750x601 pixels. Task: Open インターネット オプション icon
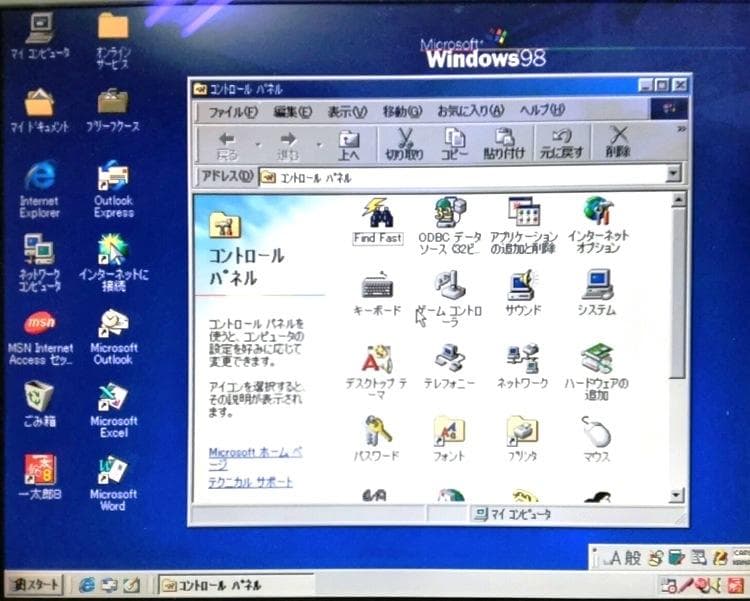pos(598,225)
